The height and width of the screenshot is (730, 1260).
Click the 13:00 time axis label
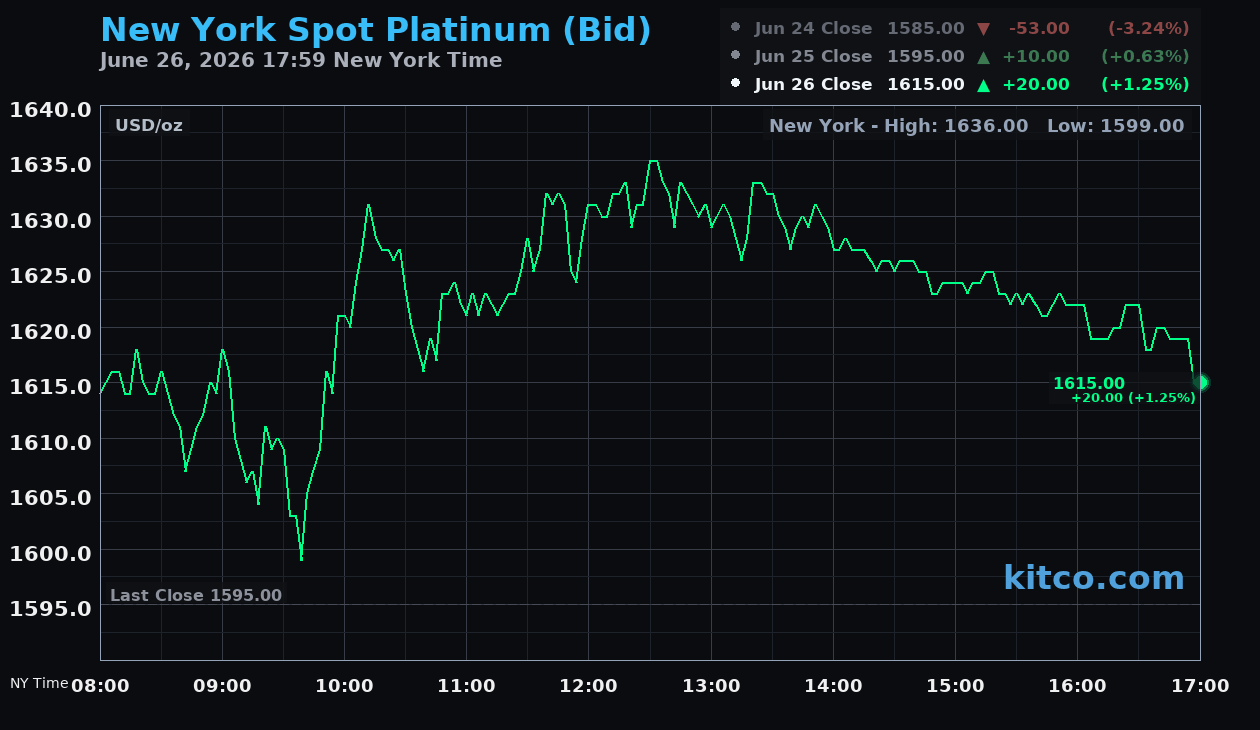pyautogui.click(x=711, y=686)
